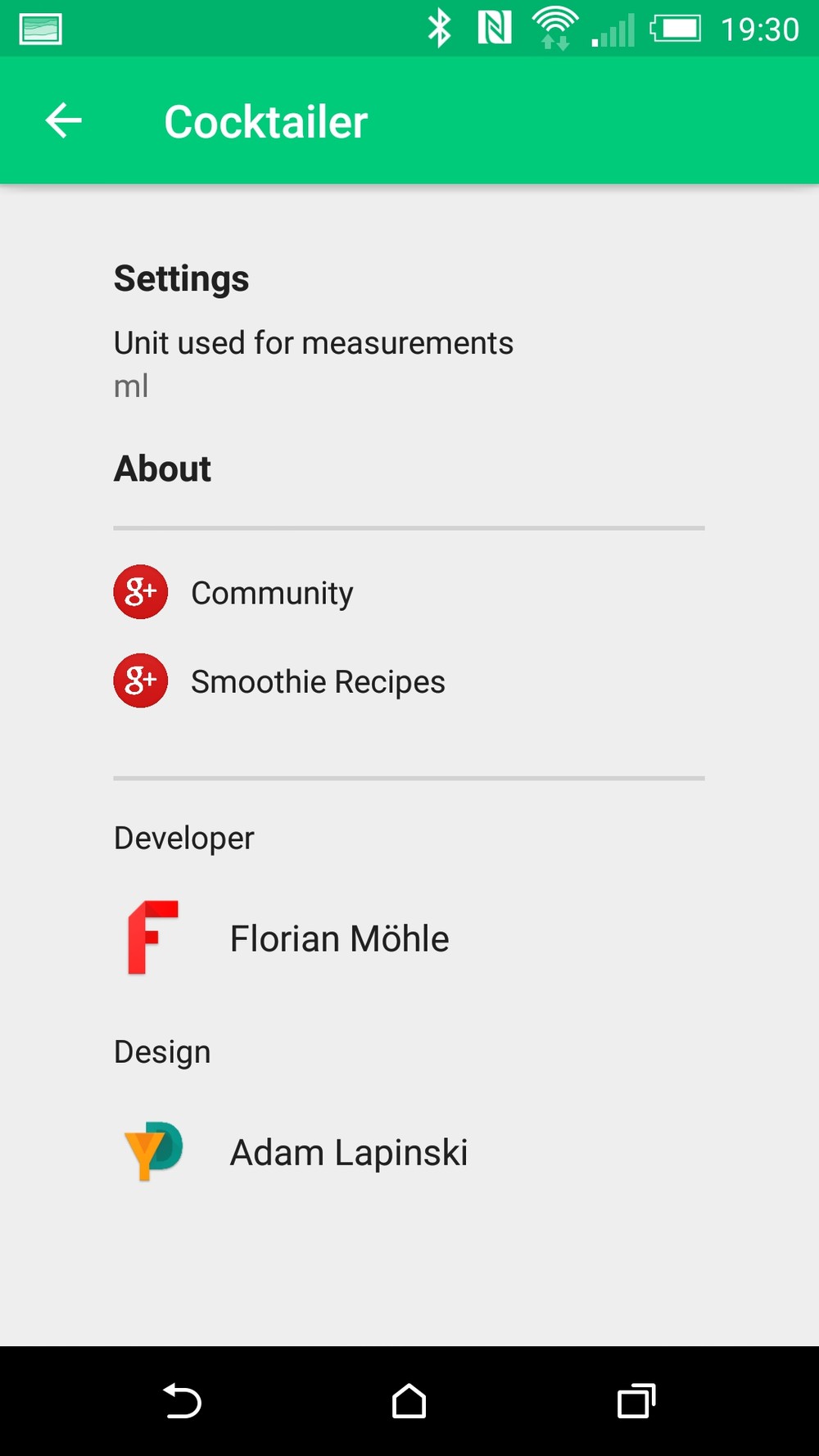Open the Smoothie Recipes link
819x1456 pixels.
pos(318,681)
